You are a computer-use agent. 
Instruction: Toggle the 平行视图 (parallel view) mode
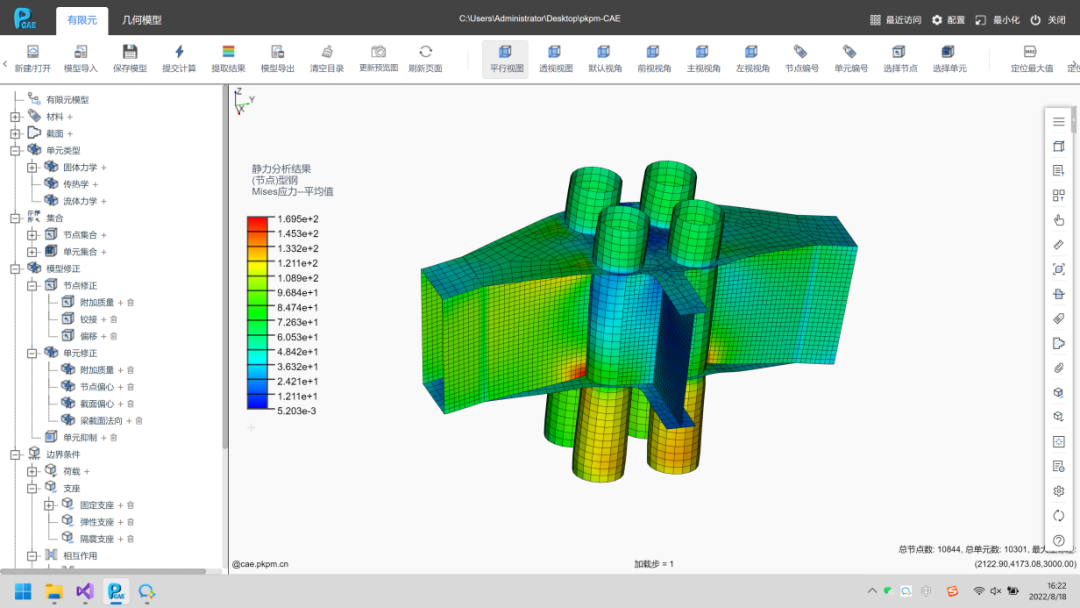(x=506, y=52)
